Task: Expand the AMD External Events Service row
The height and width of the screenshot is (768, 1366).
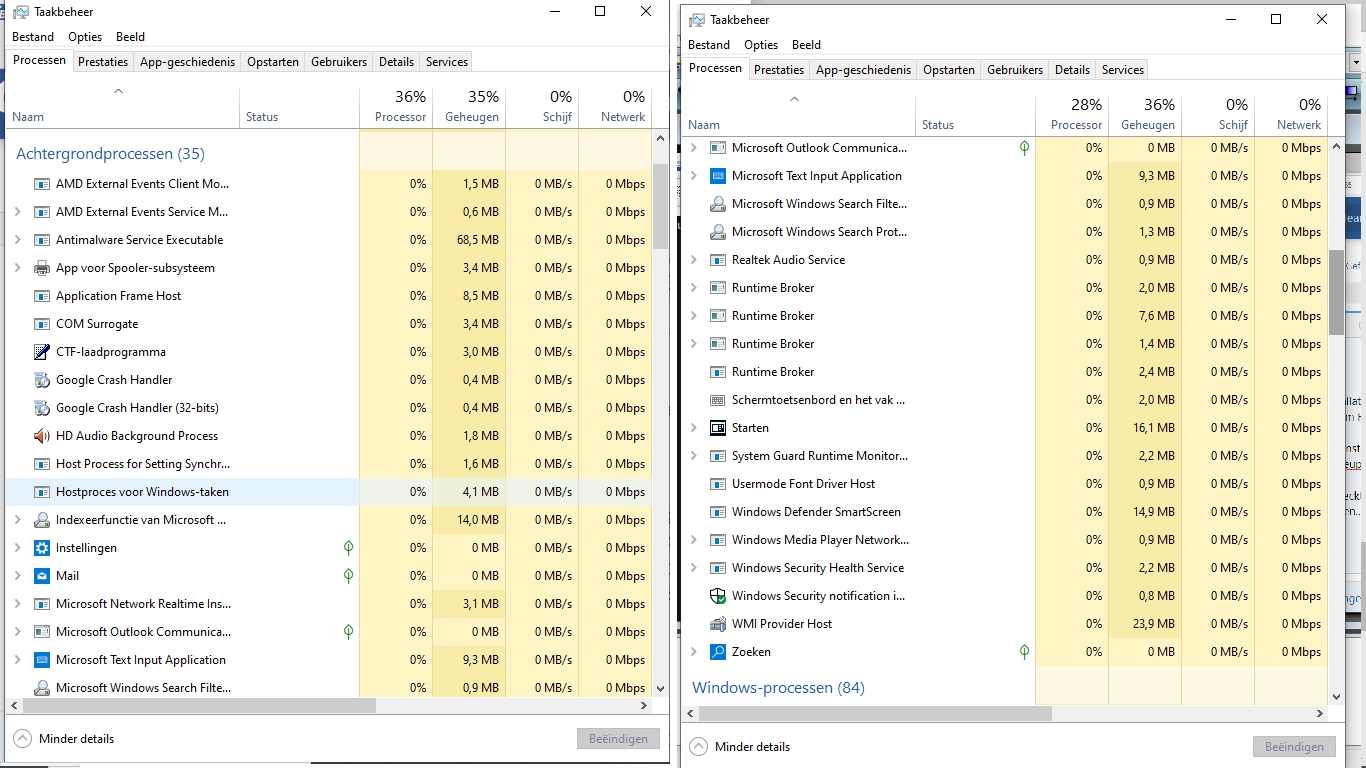Action: 17,212
